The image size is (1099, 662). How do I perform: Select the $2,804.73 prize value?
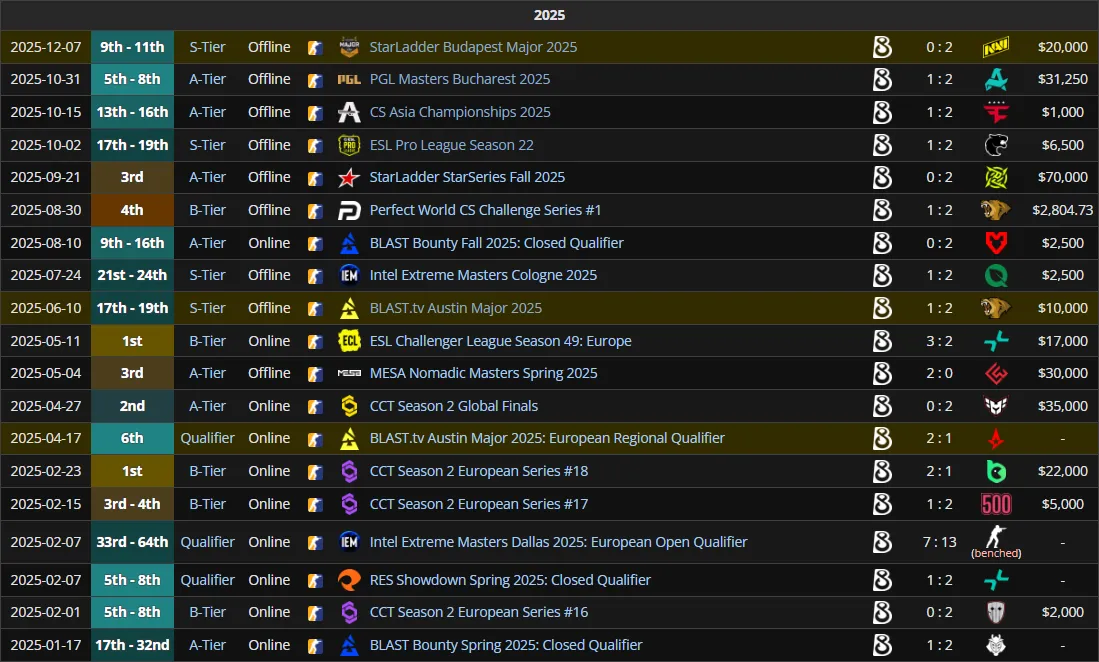[x=1063, y=210]
